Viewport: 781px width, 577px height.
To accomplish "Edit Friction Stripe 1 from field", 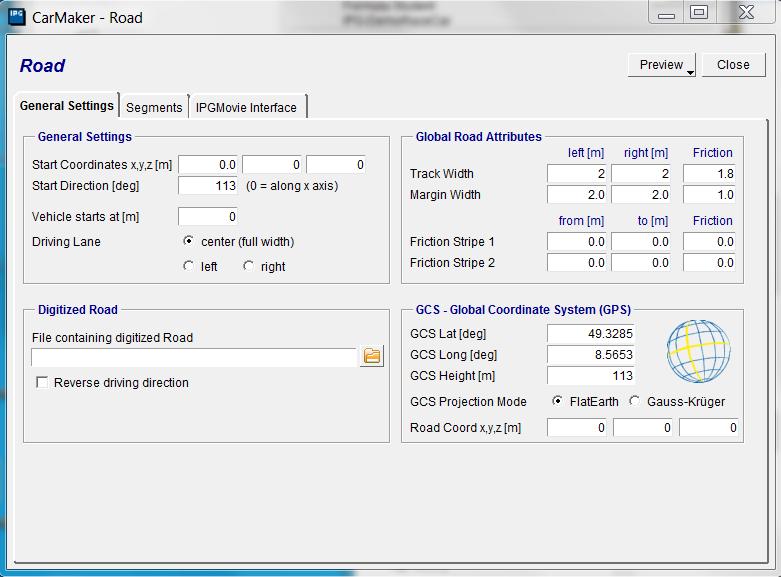I will tap(577, 242).
